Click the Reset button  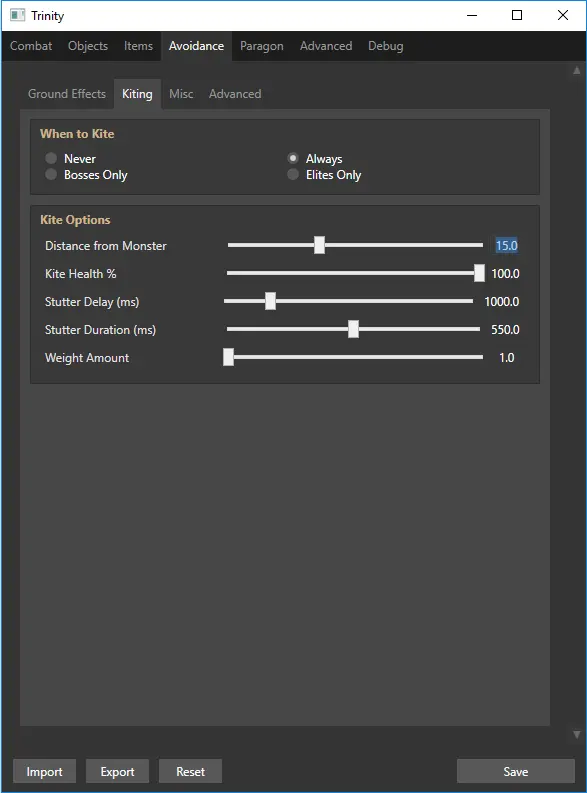(190, 771)
